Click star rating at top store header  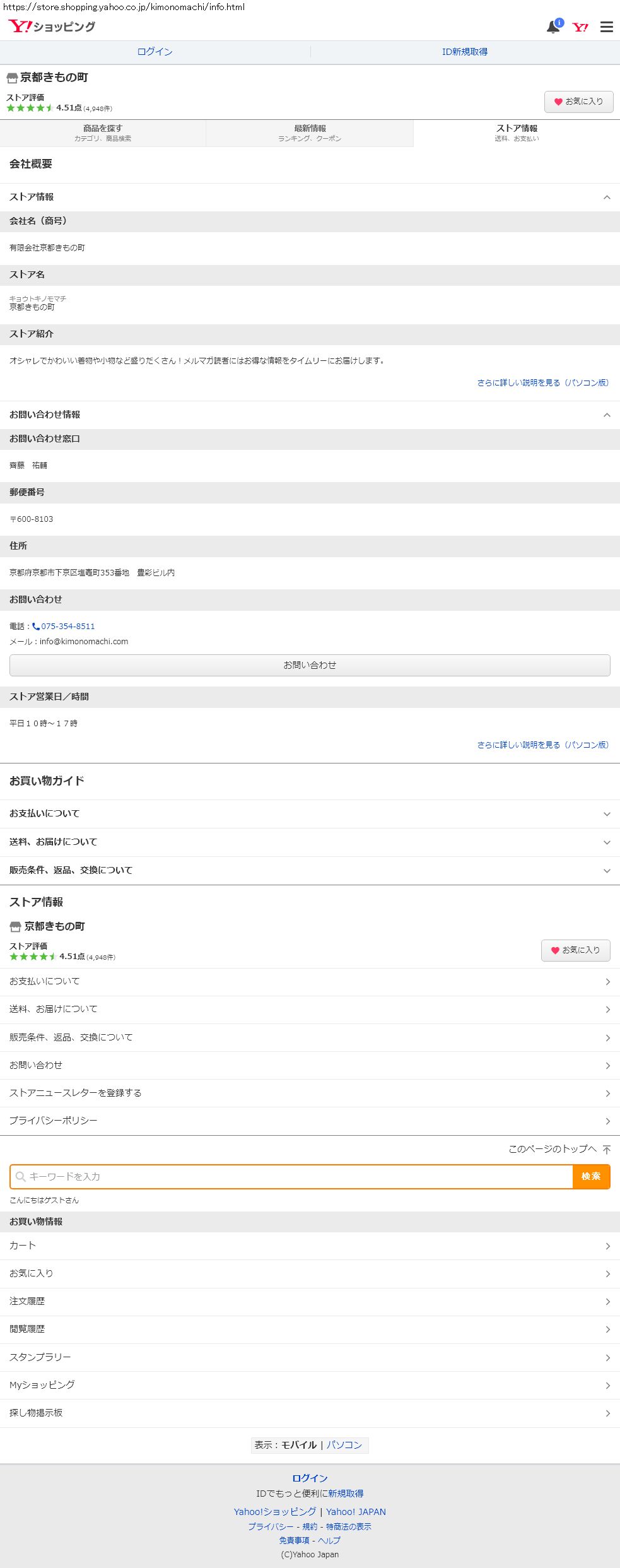[30, 108]
